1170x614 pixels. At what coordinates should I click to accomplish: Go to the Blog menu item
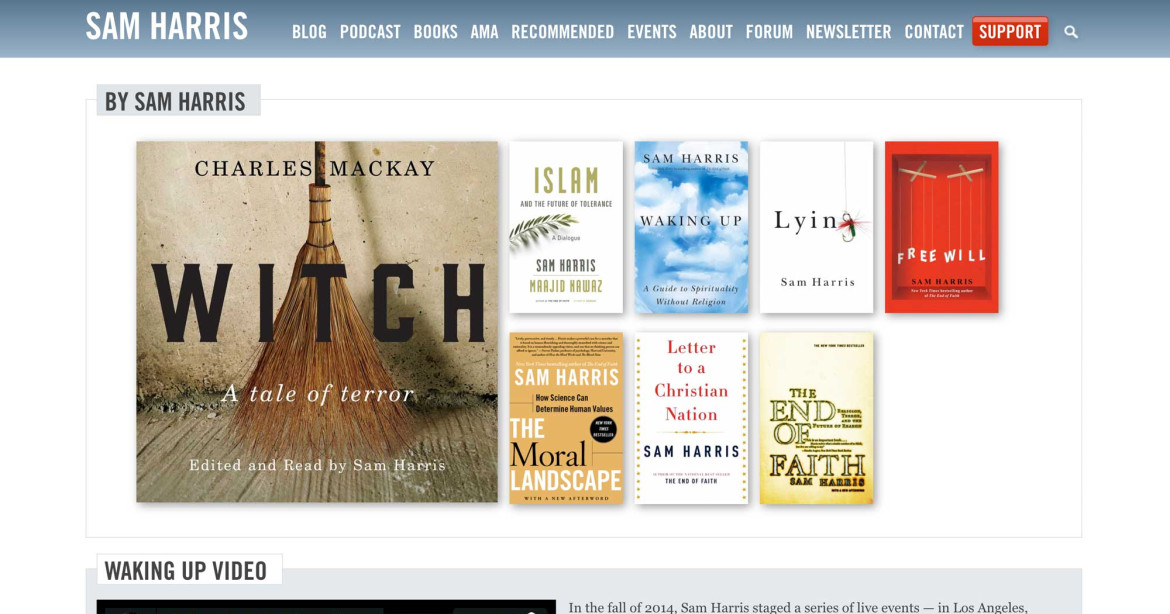[309, 32]
